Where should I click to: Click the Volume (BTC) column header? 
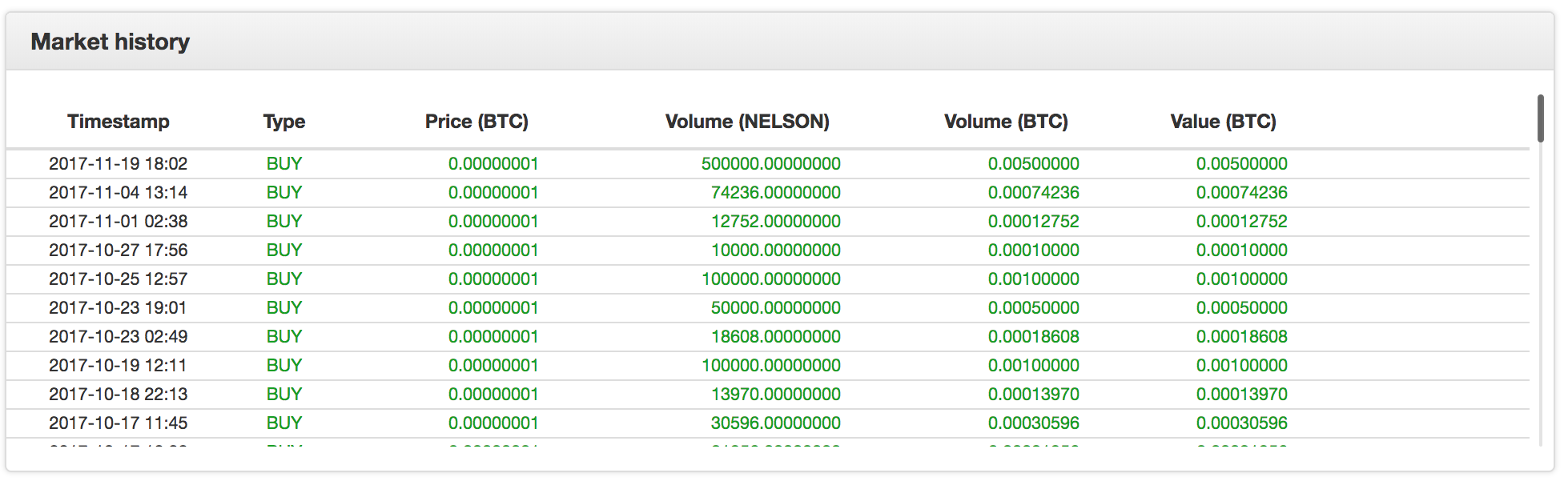coord(1006,122)
